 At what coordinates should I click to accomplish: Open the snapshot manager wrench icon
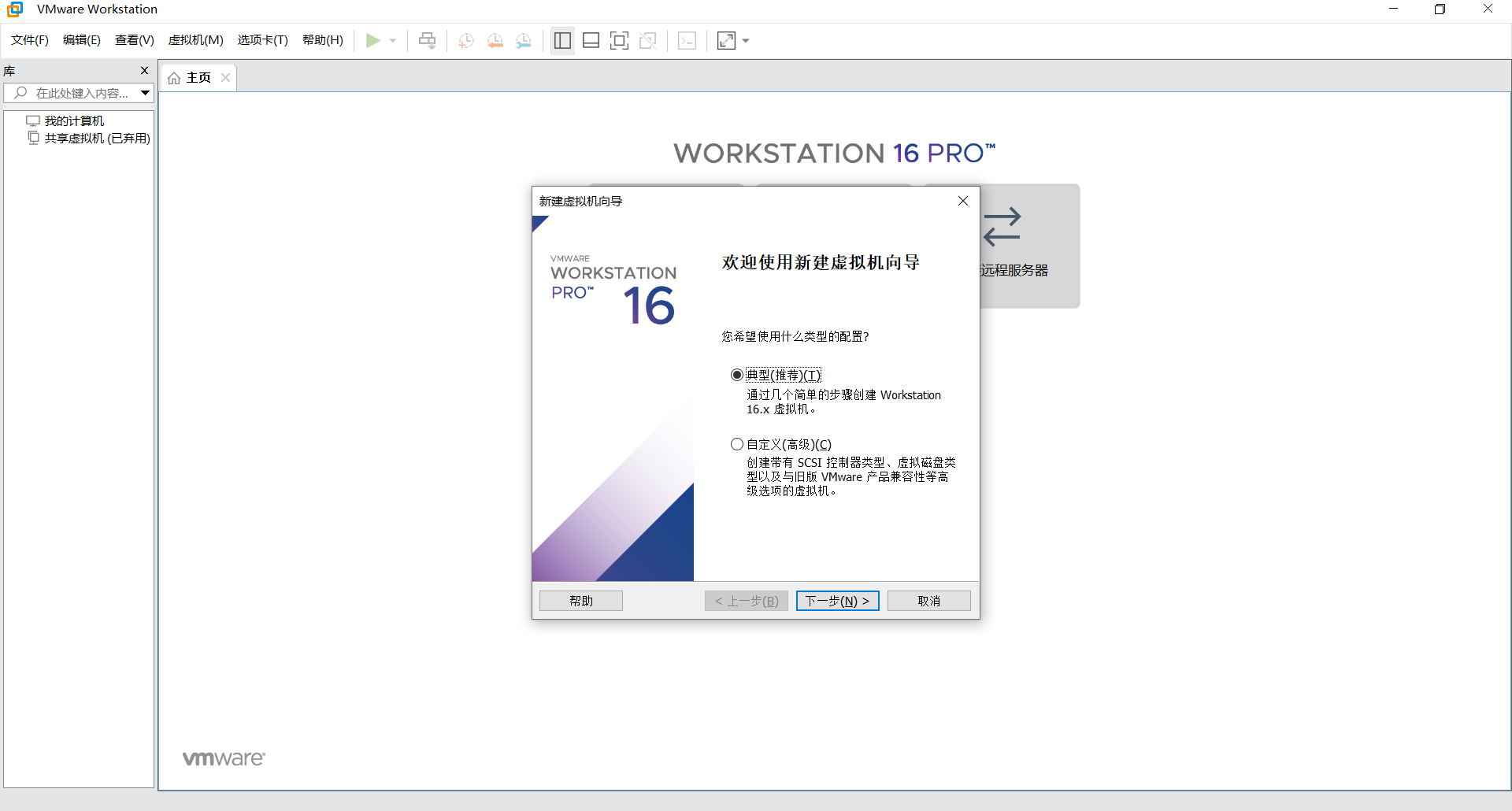pyautogui.click(x=524, y=41)
